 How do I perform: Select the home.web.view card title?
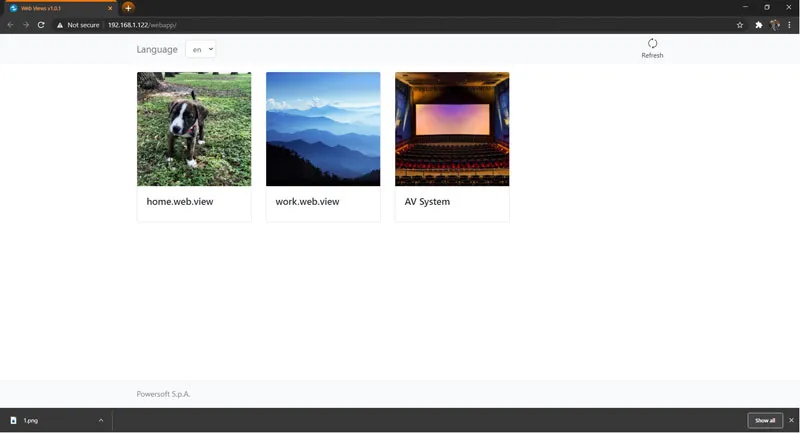[180, 201]
